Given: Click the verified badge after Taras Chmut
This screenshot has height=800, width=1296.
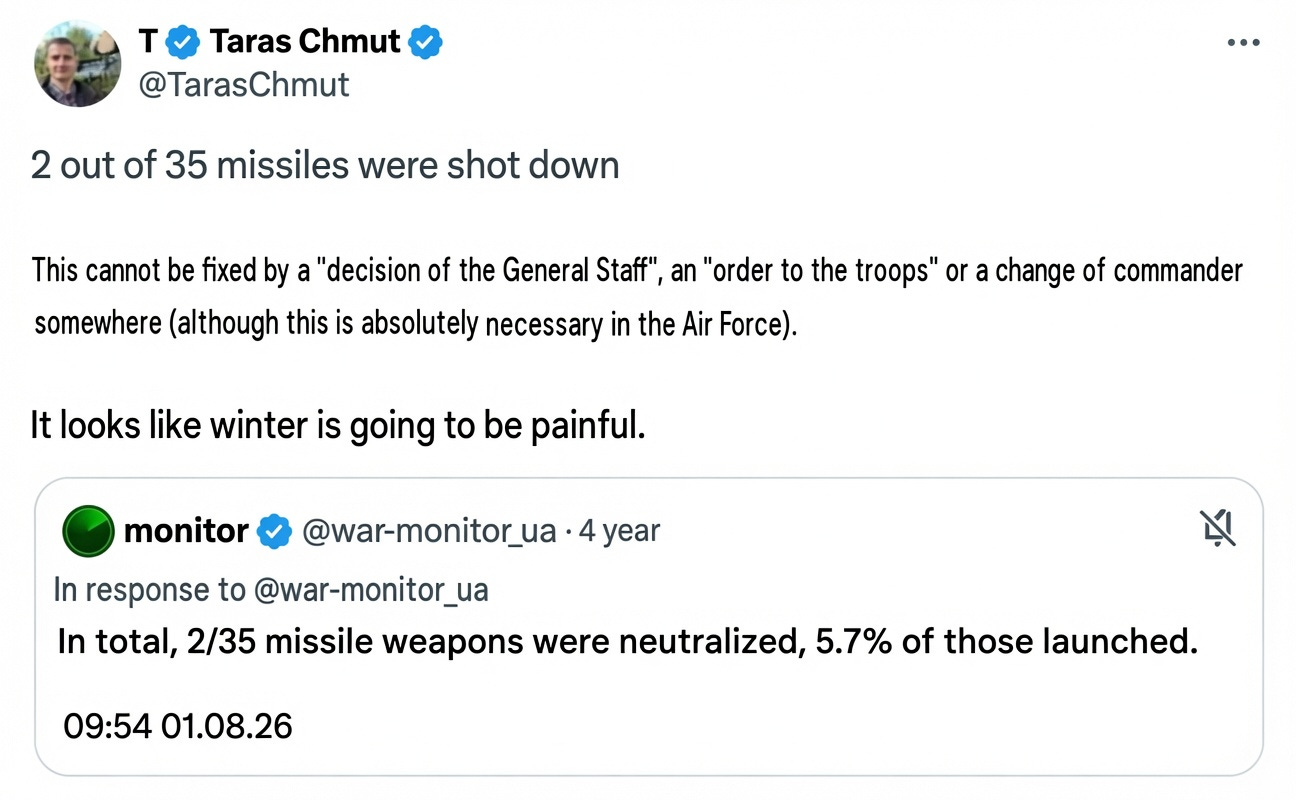Looking at the screenshot, I should 426,42.
